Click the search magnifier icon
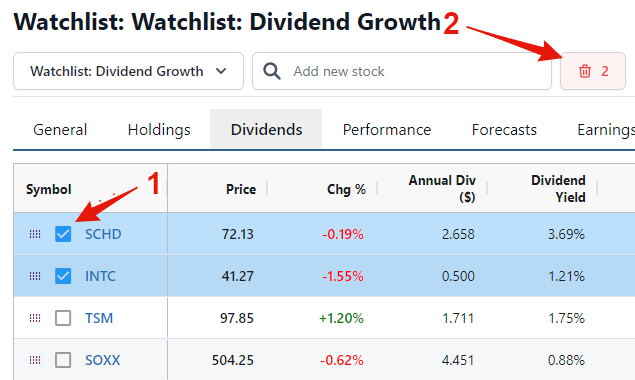The image size is (635, 380). [271, 71]
